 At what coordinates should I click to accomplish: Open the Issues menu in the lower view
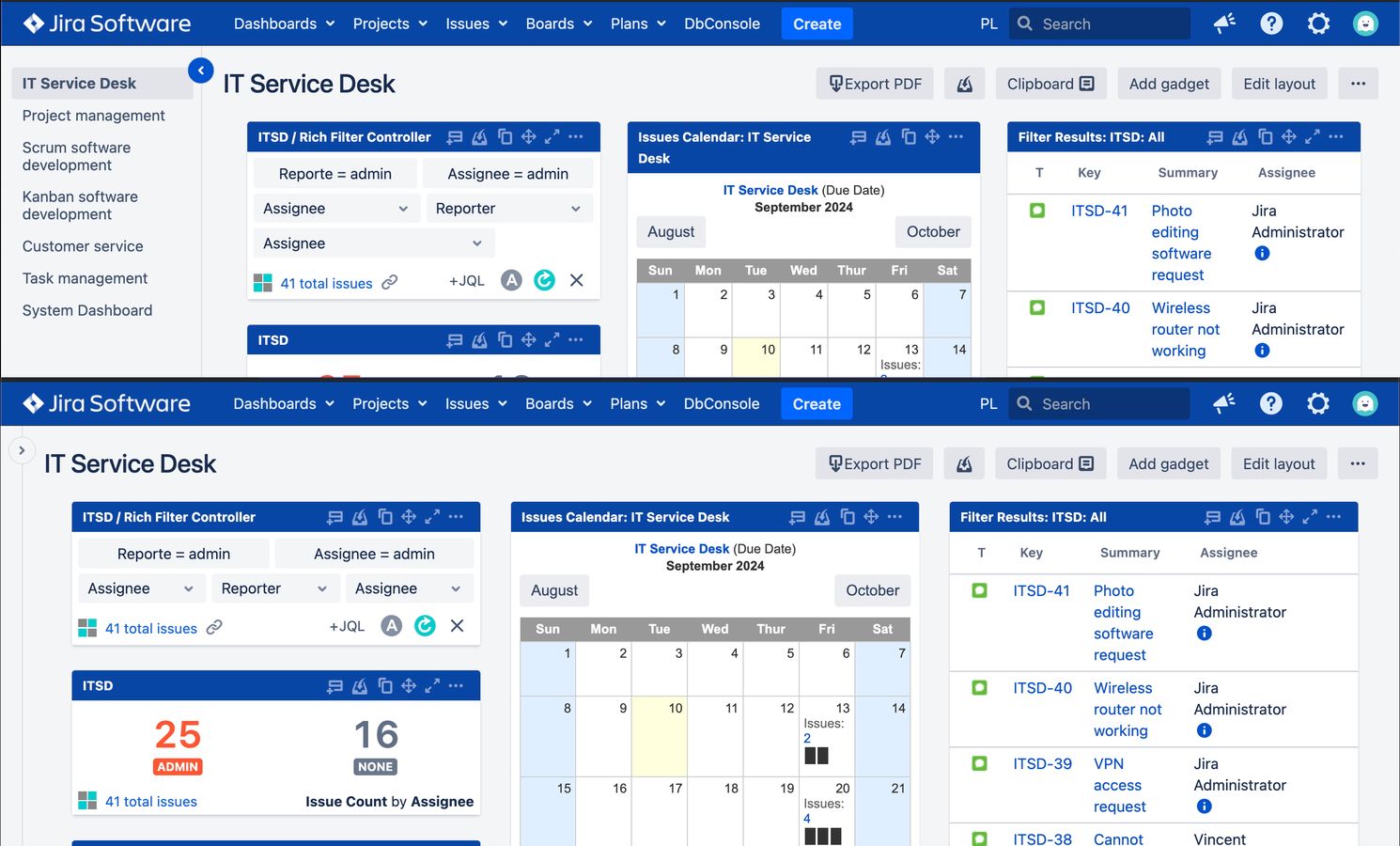[475, 403]
